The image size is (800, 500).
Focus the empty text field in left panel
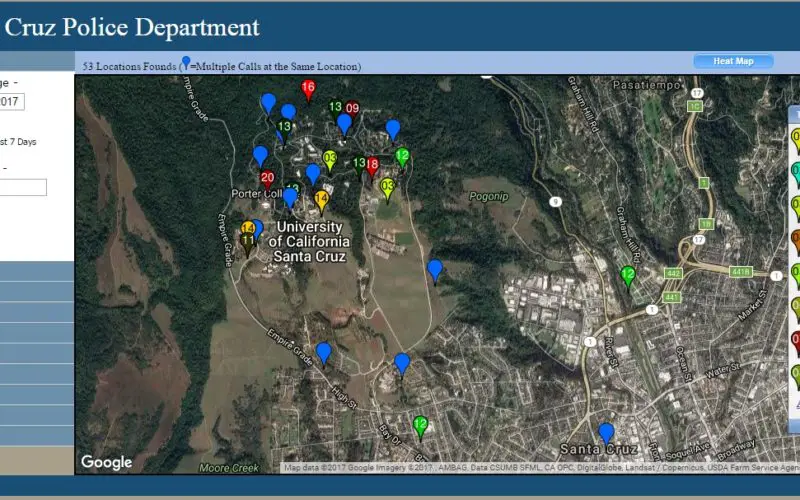coord(22,187)
